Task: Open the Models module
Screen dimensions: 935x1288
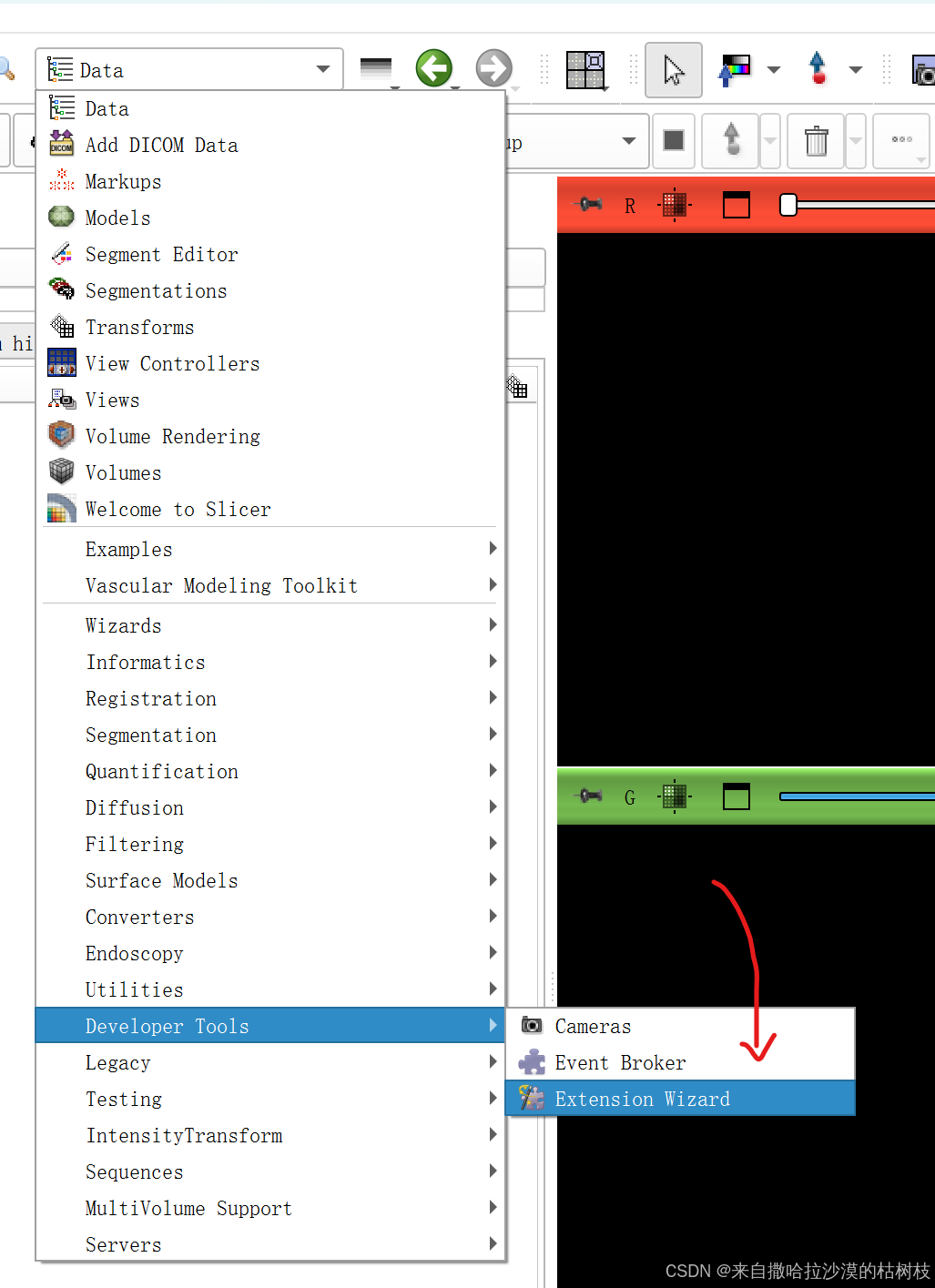Action: coord(270,218)
